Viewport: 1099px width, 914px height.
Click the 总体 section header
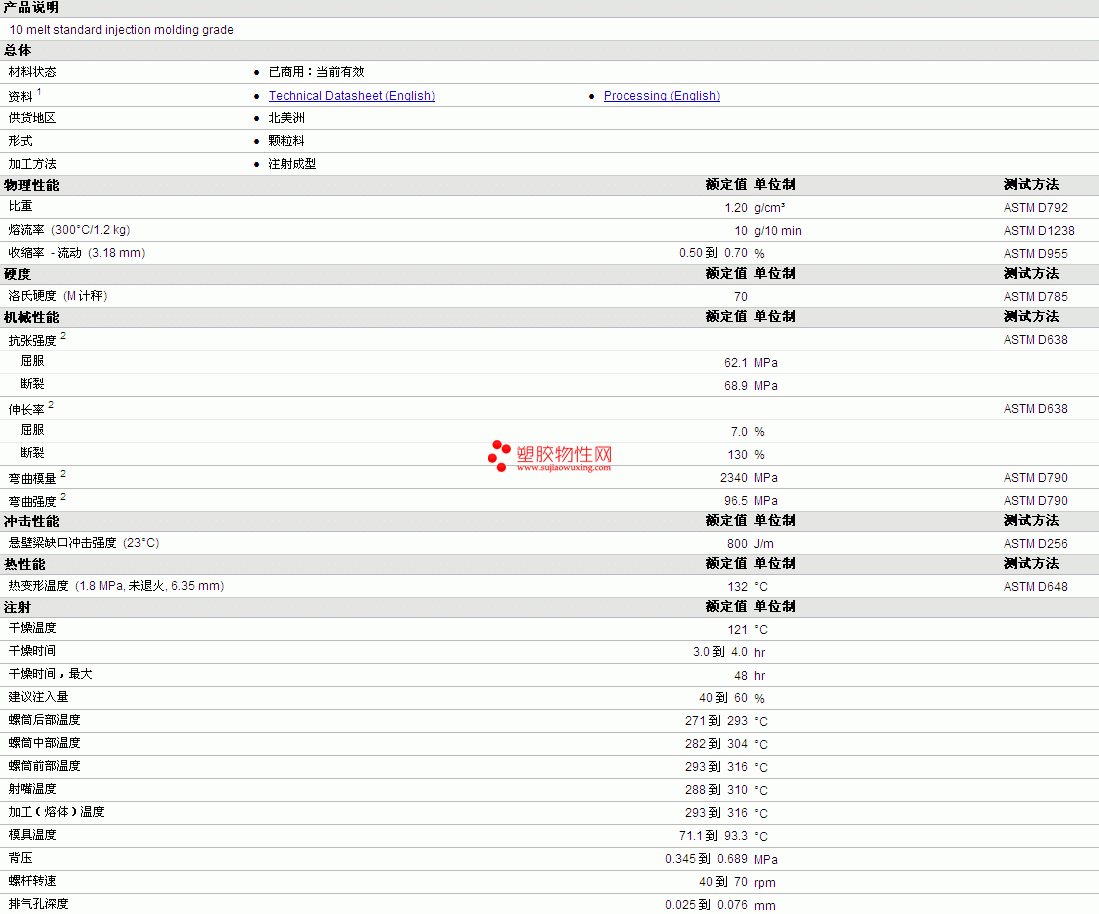[x=18, y=50]
